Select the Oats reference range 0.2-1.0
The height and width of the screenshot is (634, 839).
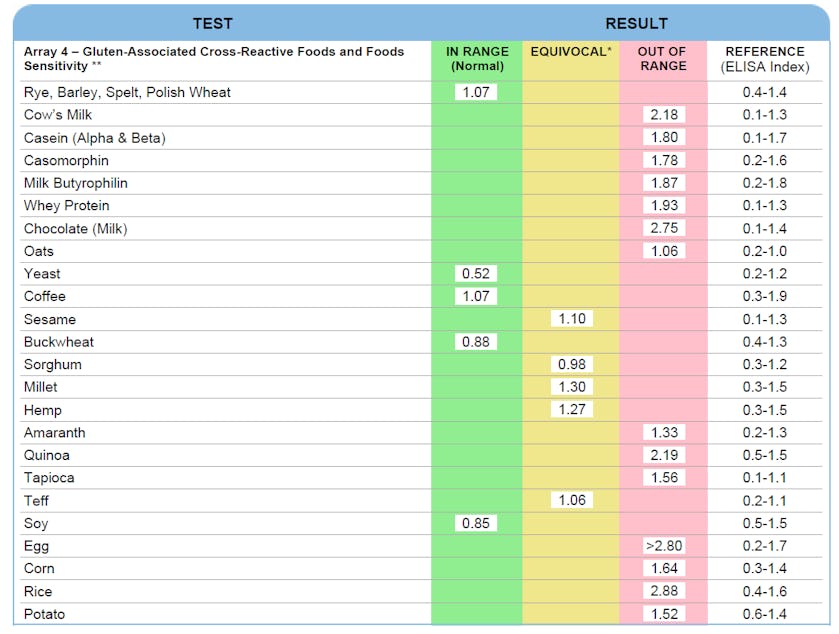(x=765, y=251)
